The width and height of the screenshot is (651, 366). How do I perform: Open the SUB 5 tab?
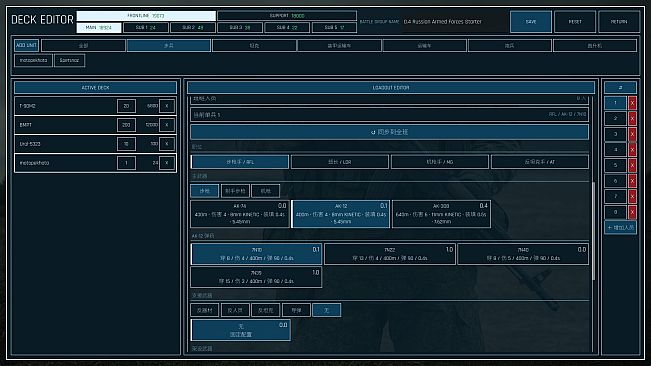(334, 28)
